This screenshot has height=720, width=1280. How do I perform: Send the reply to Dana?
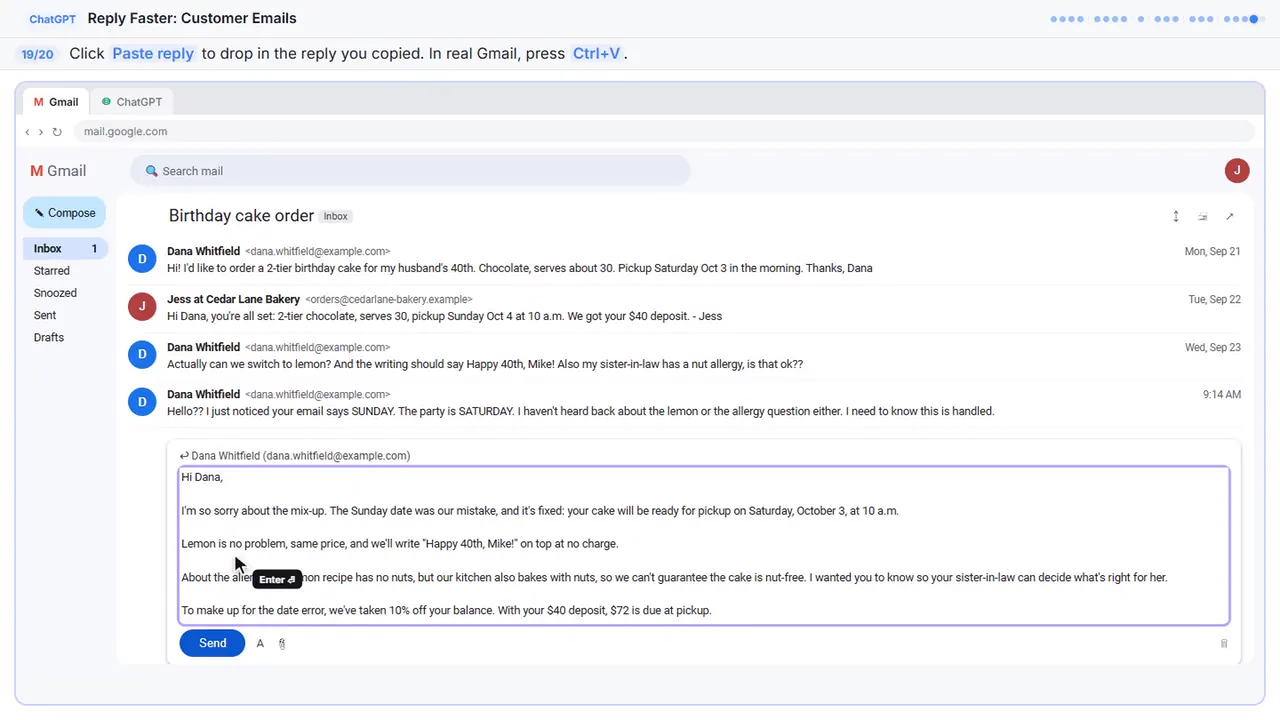pos(212,643)
